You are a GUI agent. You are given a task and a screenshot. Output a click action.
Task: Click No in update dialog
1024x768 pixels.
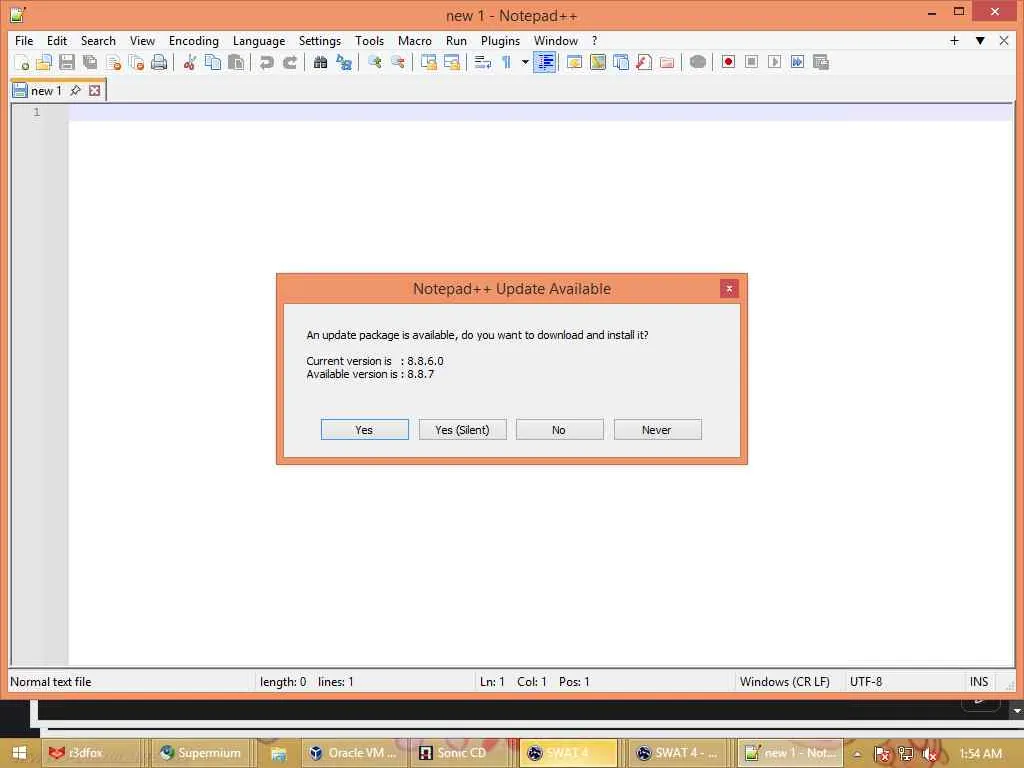tap(560, 430)
